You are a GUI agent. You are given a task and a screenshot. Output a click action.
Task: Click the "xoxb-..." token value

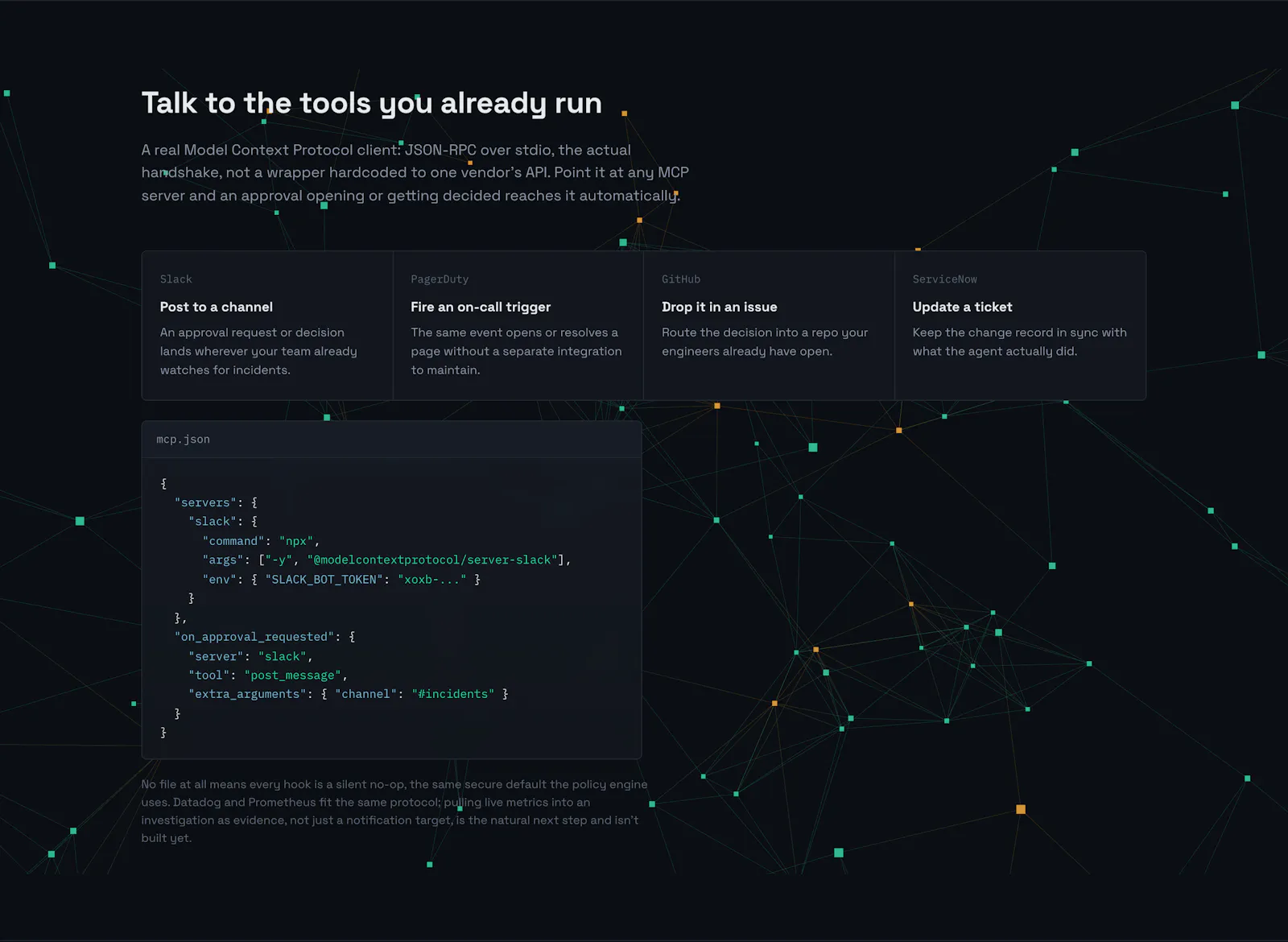[x=431, y=580]
